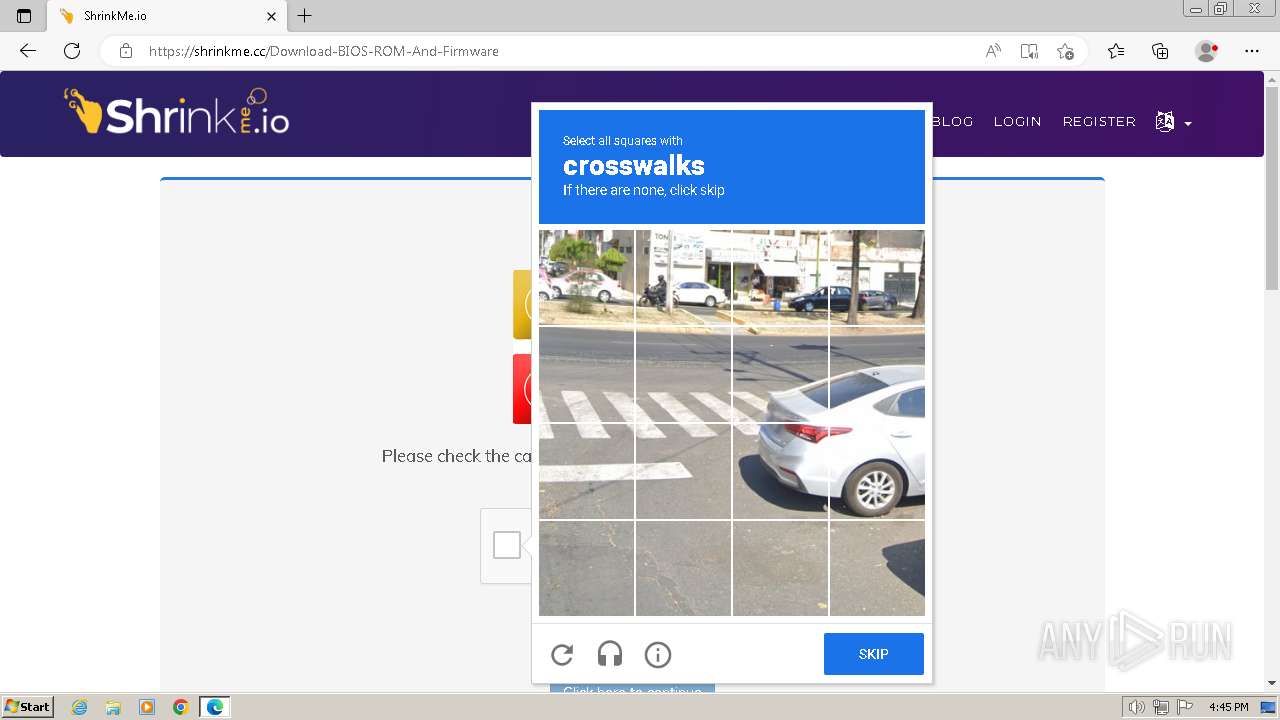Open File Explorer from the taskbar
The image size is (1280, 720).
[x=113, y=707]
